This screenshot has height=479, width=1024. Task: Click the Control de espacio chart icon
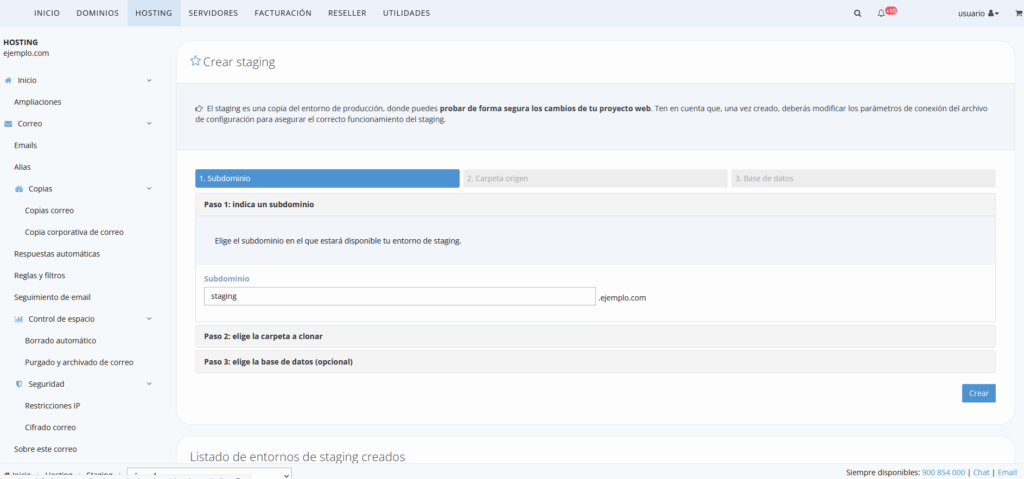pos(19,319)
